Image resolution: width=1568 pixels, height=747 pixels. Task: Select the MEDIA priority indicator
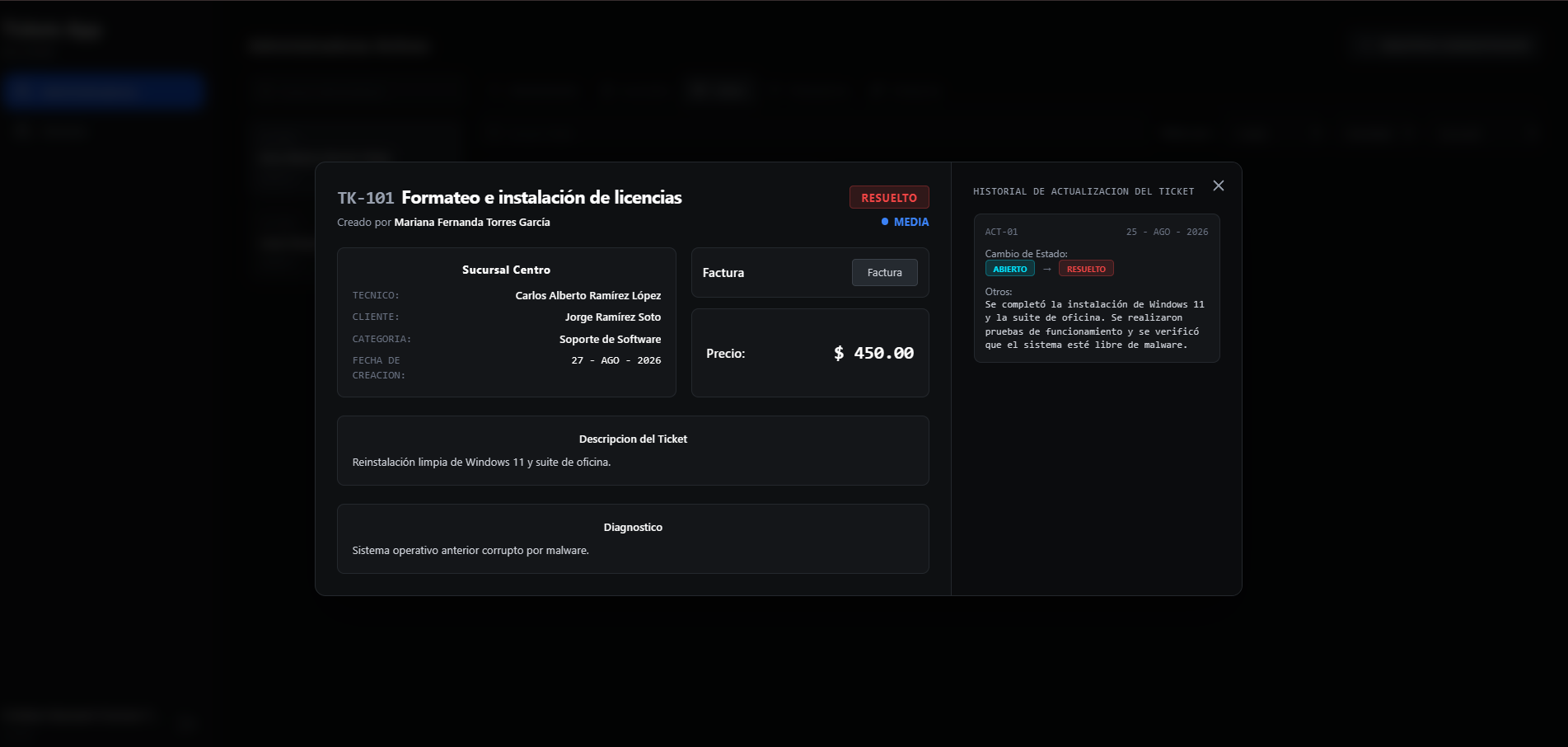(x=905, y=222)
